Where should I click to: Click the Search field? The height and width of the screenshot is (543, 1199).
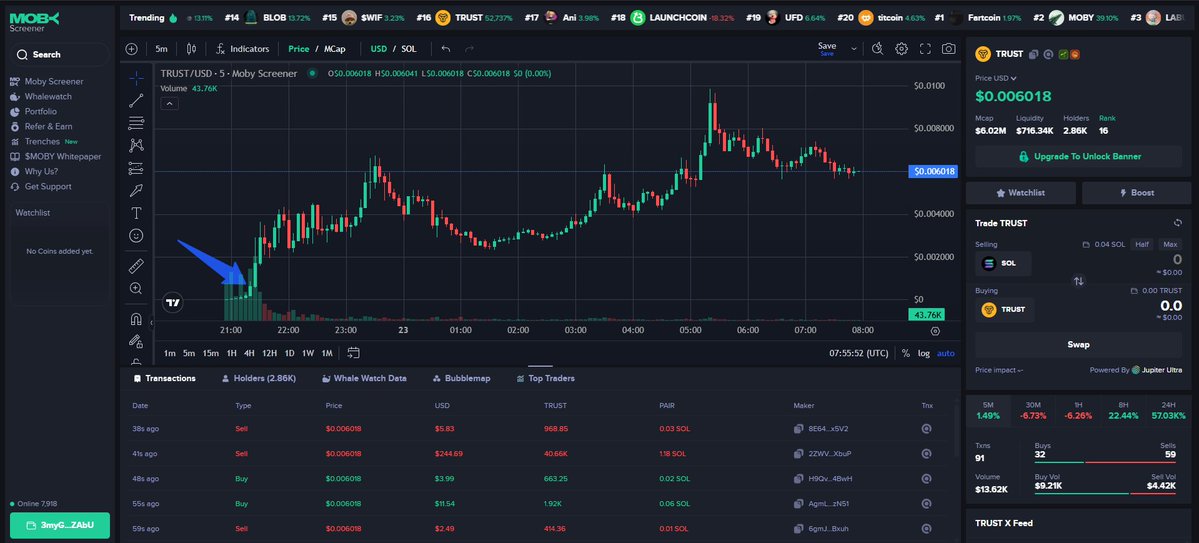pos(59,54)
